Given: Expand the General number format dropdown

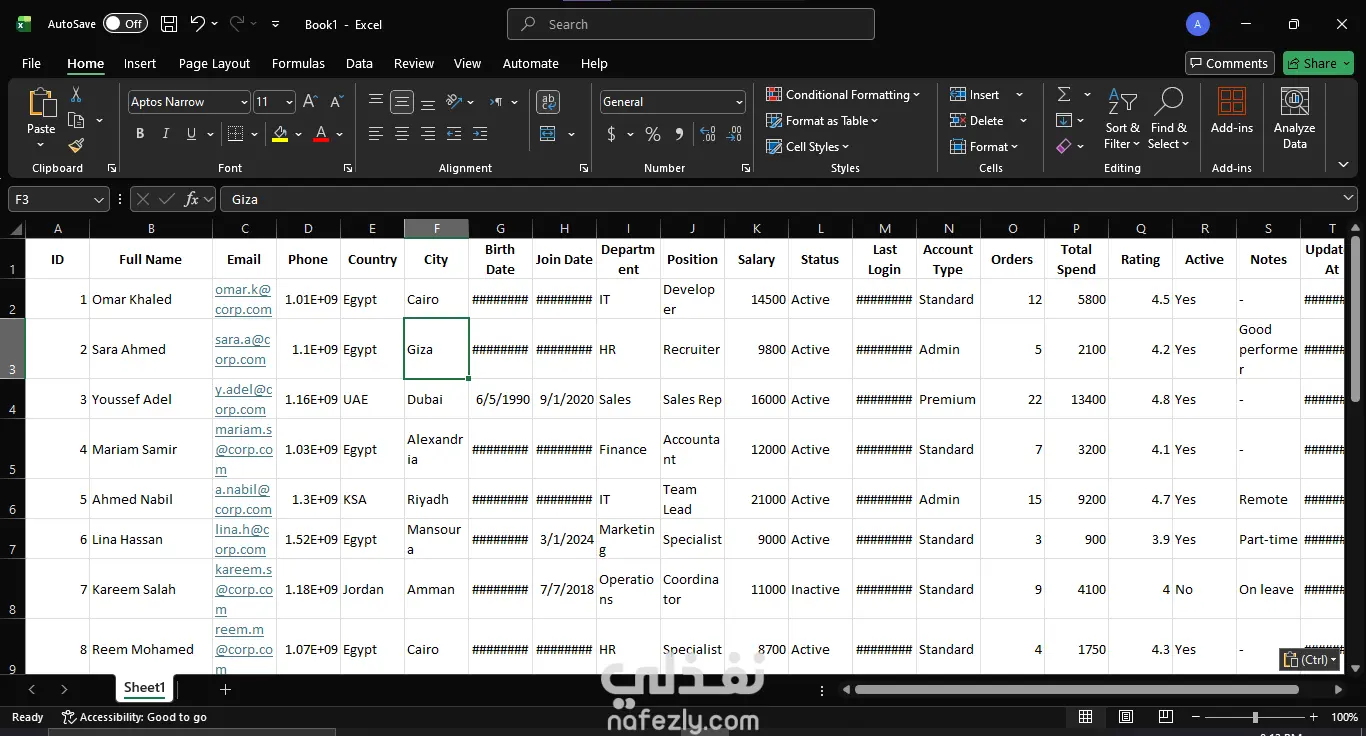Looking at the screenshot, I should pos(739,102).
